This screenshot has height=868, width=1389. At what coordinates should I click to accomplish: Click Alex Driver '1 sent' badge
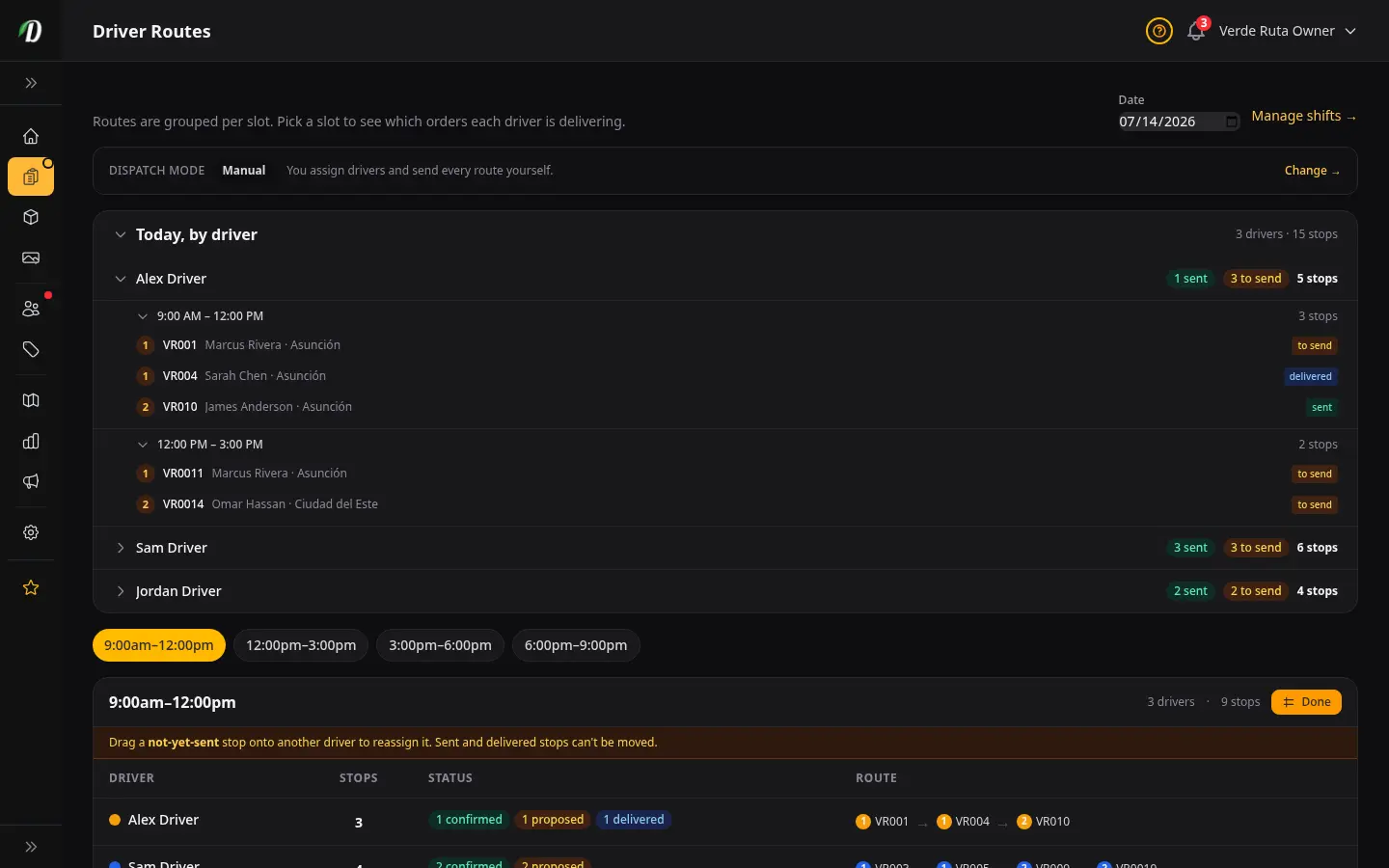point(1190,279)
